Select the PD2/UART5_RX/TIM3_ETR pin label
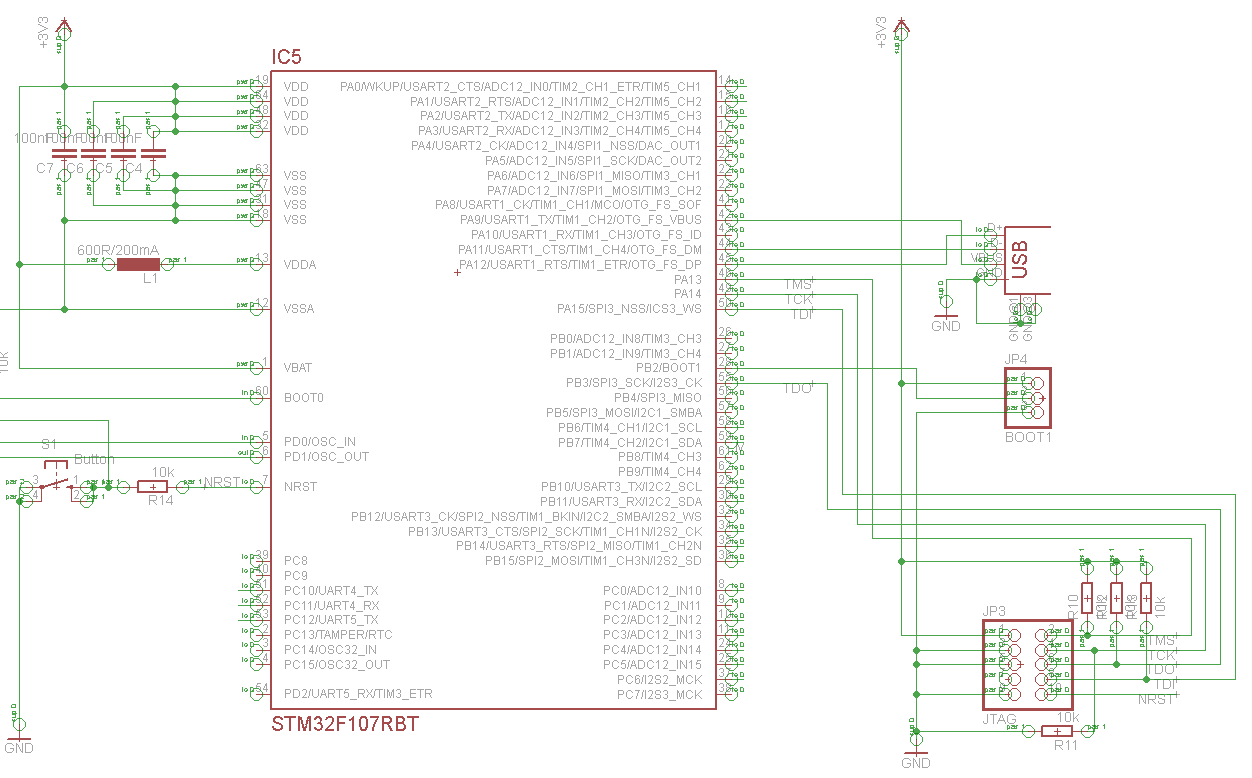 [358, 694]
